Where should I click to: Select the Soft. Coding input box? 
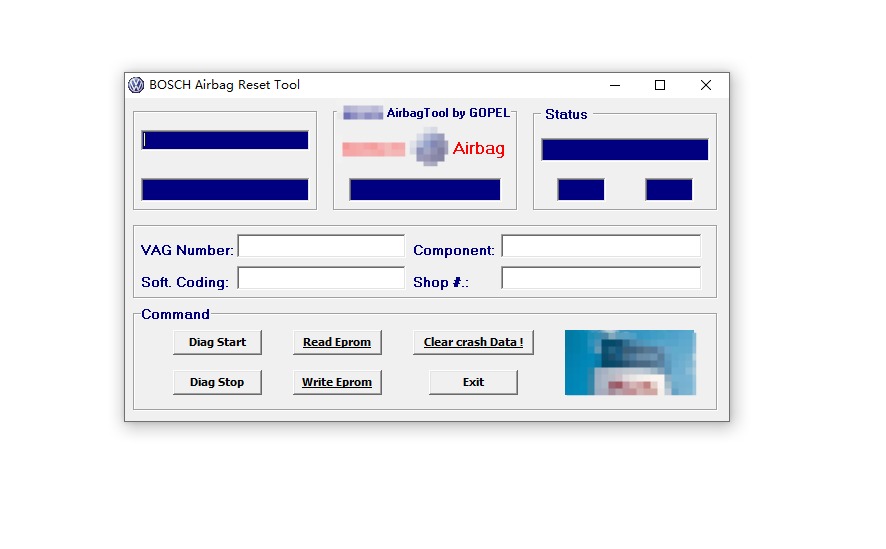321,279
